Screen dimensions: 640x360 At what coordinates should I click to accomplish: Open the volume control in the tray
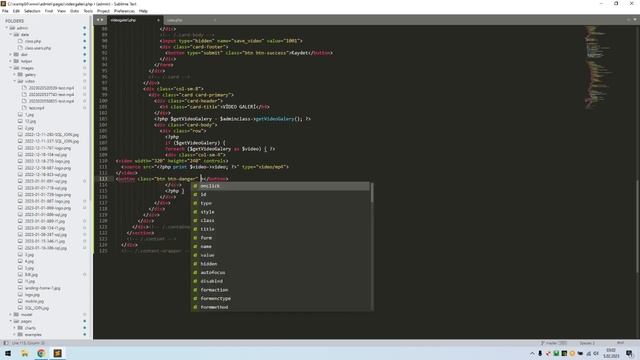596,353
